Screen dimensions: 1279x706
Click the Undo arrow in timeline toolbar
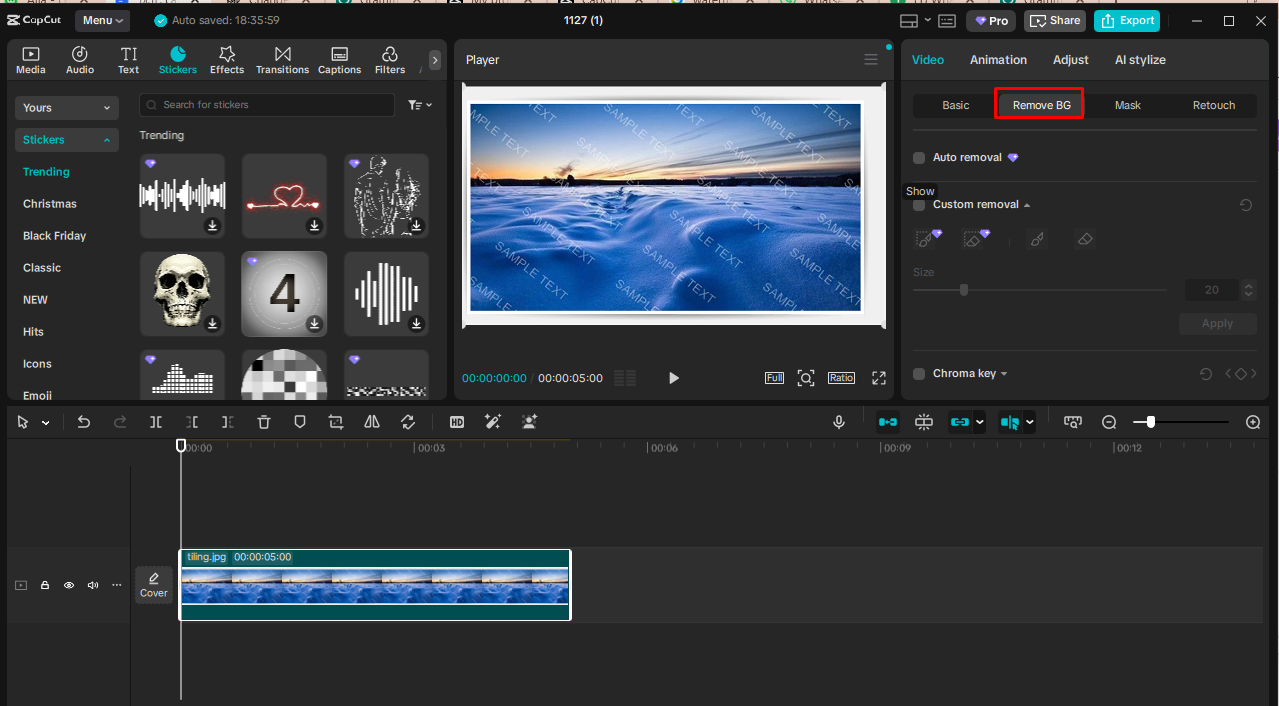click(x=84, y=422)
